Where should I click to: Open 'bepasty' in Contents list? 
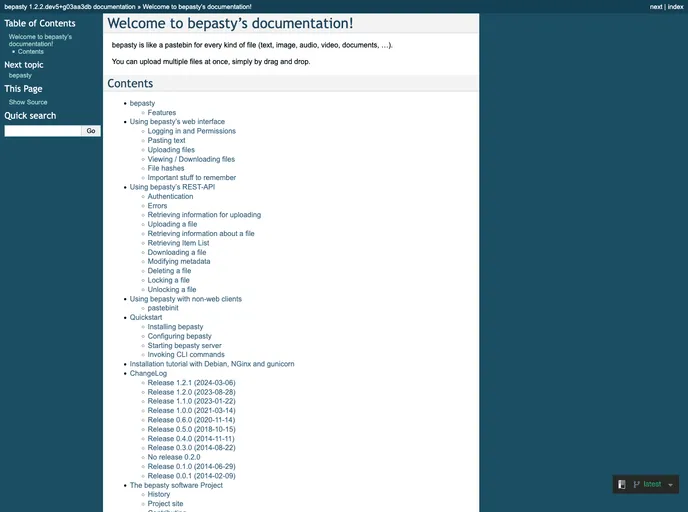coord(142,103)
